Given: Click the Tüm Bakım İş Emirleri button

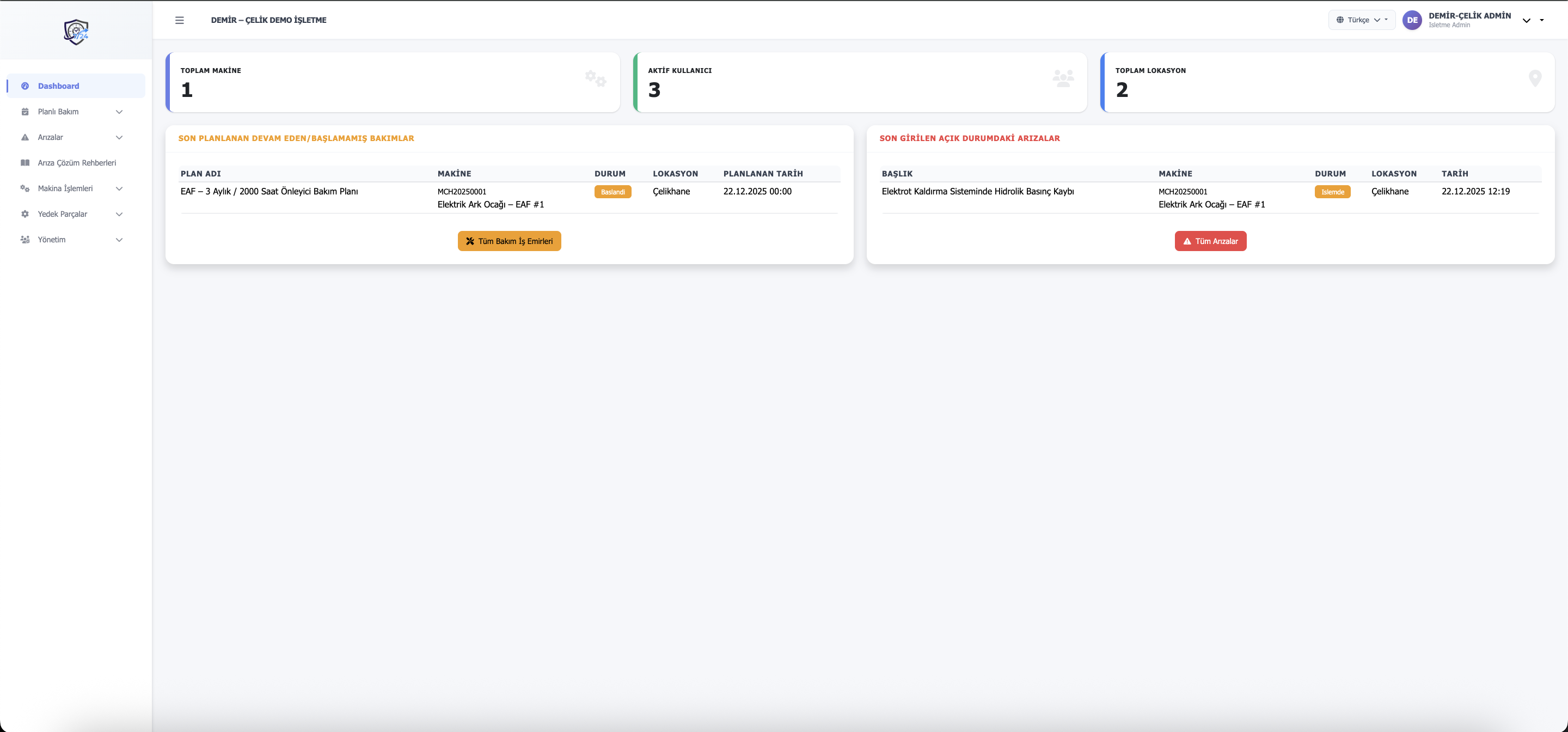Looking at the screenshot, I should click(x=509, y=241).
